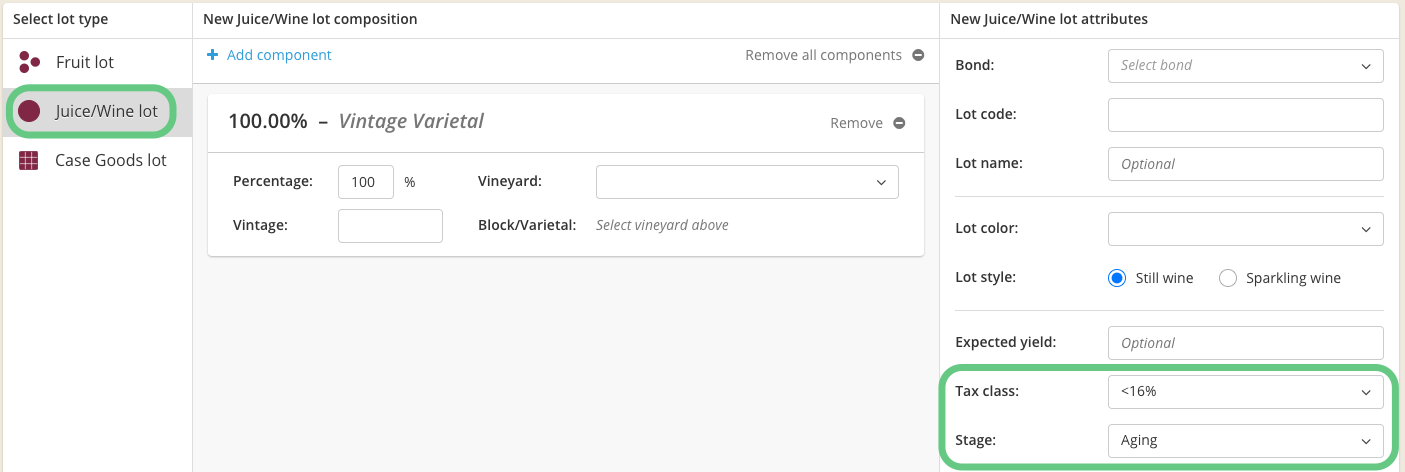Select the Still wine radio button
The width and height of the screenshot is (1405, 472).
1117,278
